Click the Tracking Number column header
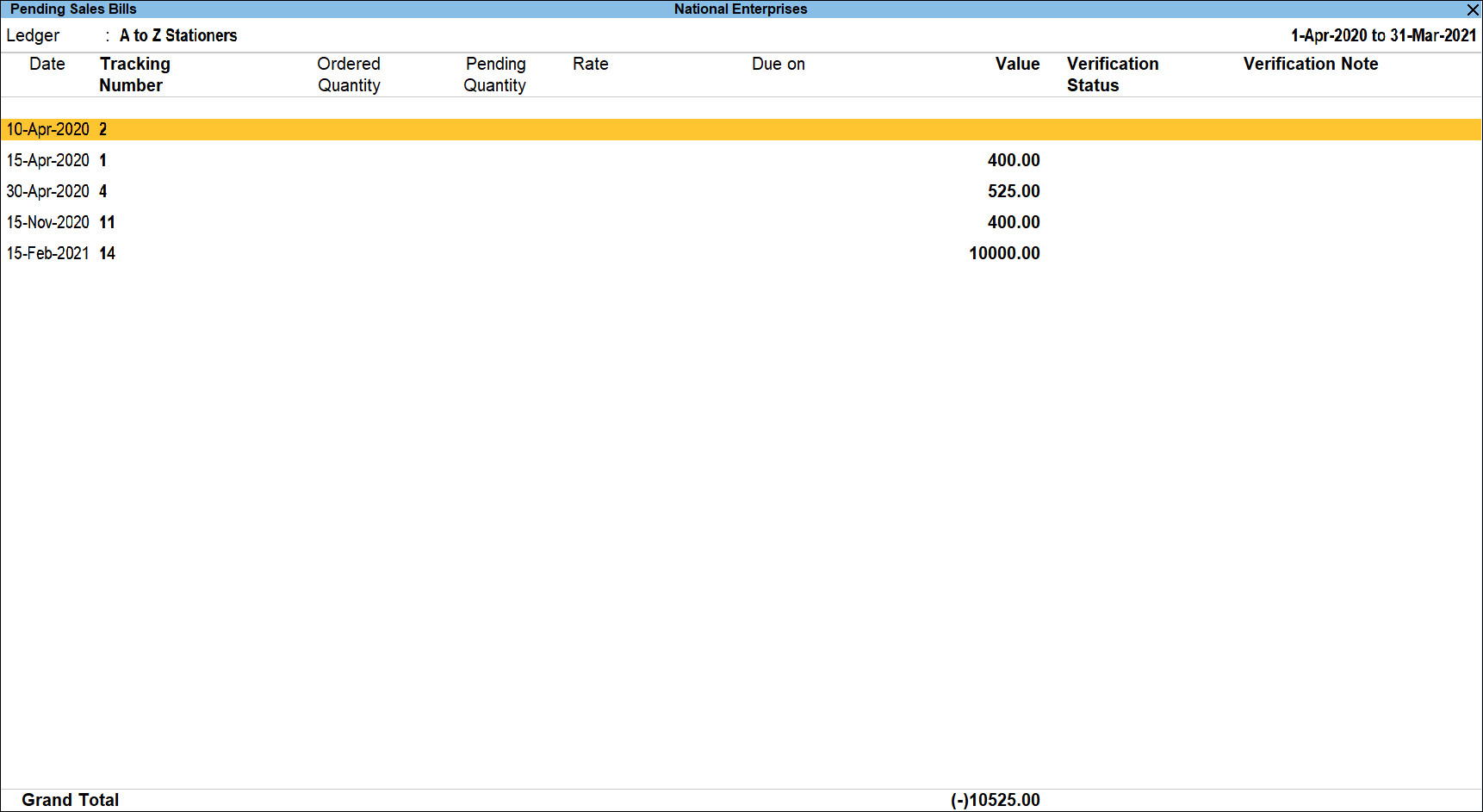Image resolution: width=1483 pixels, height=812 pixels. [134, 74]
